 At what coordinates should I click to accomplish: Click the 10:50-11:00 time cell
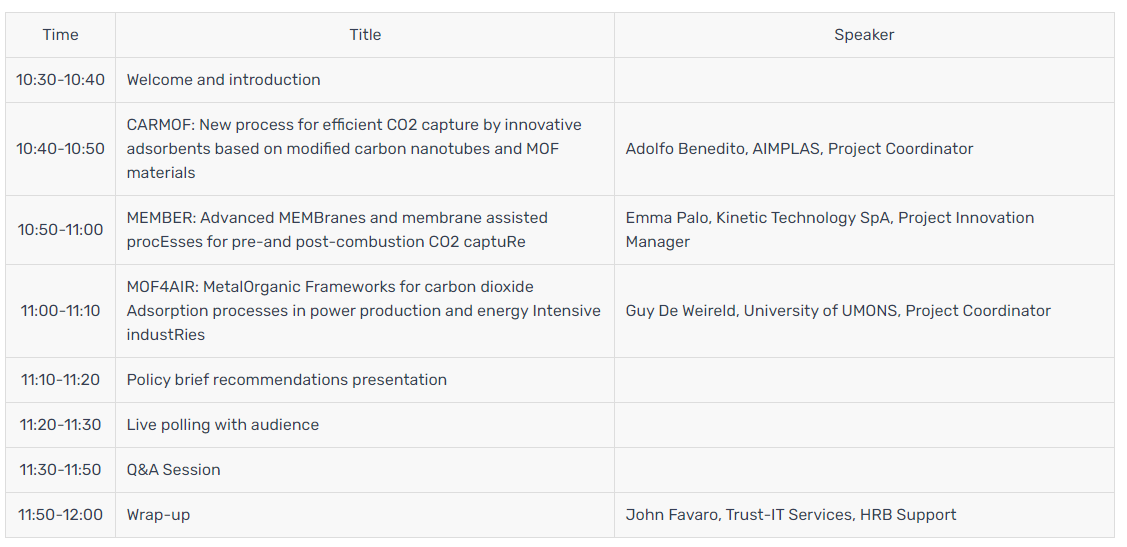click(x=60, y=230)
